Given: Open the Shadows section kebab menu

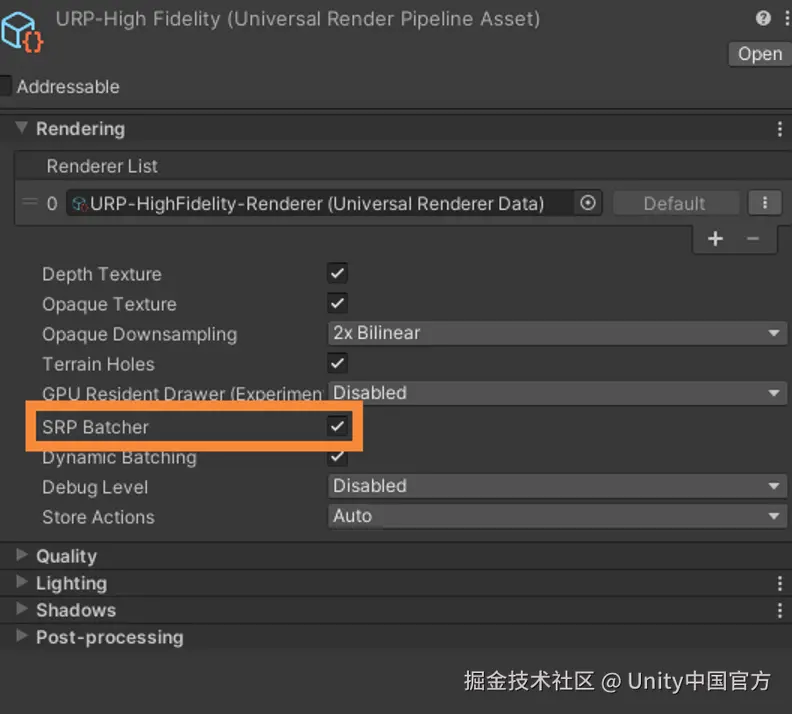Looking at the screenshot, I should [779, 610].
